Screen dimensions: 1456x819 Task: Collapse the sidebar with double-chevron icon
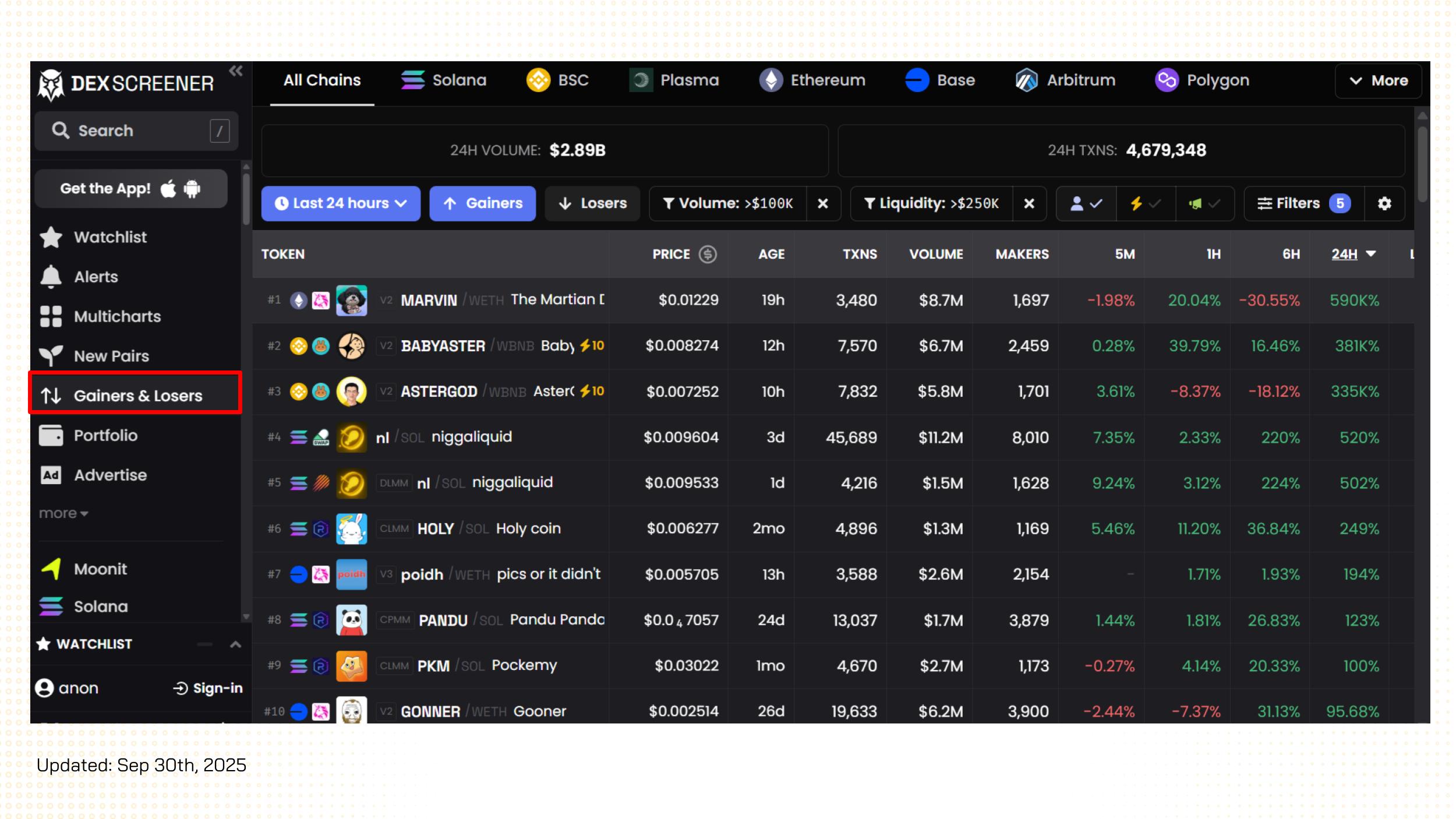pos(235,71)
